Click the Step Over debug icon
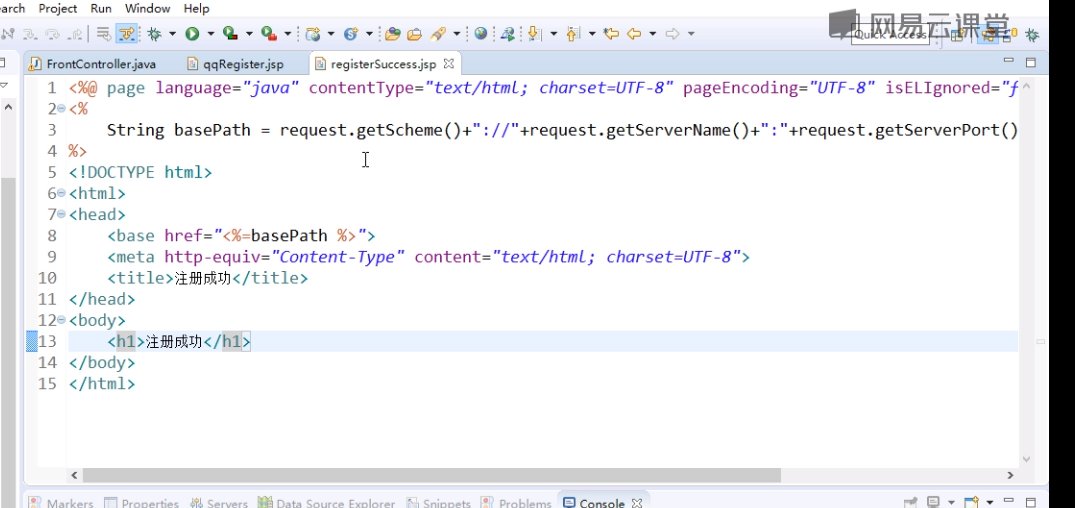This screenshot has width=1075, height=508. point(53,34)
